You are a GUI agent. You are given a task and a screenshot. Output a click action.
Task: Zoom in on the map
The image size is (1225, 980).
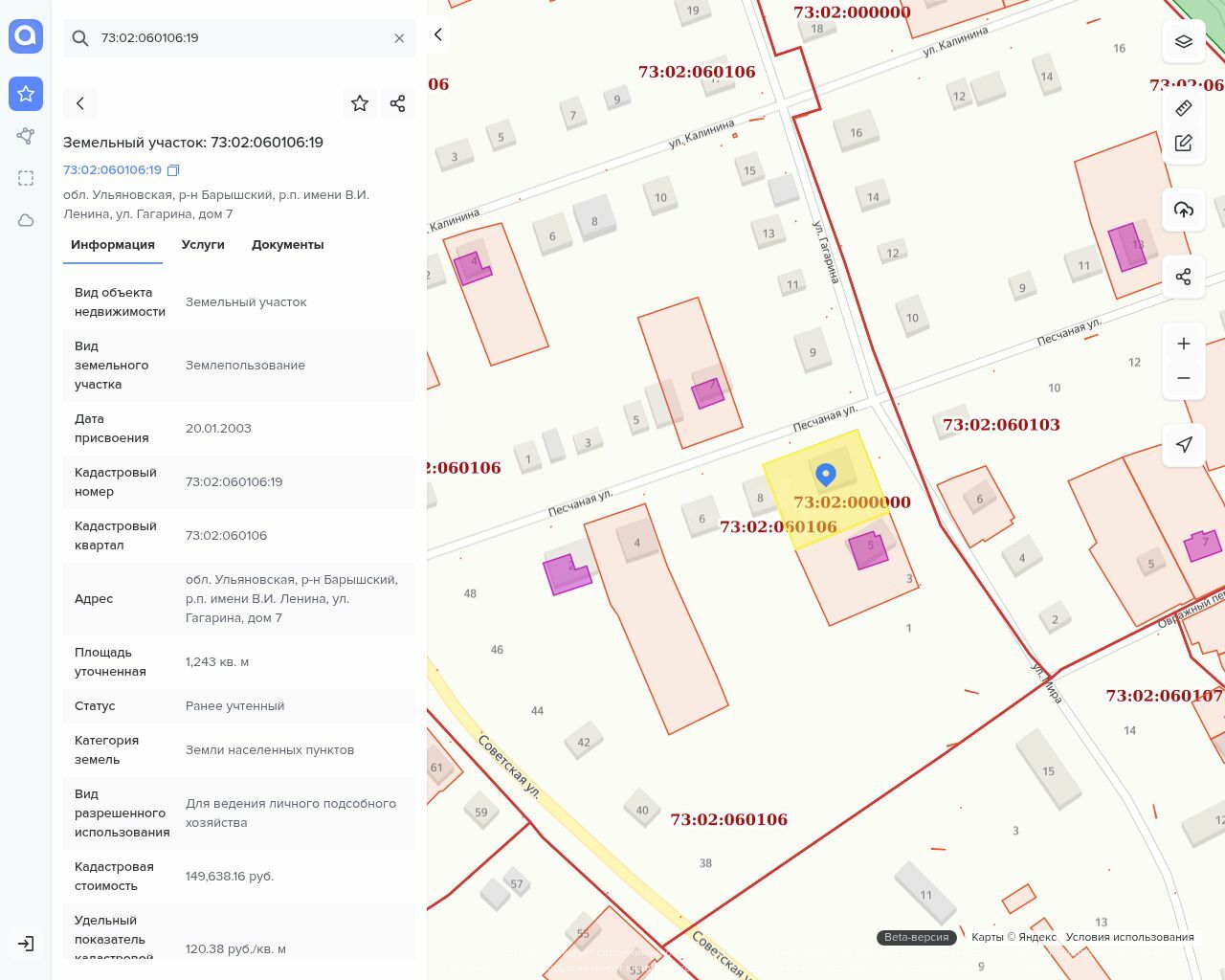point(1183,344)
